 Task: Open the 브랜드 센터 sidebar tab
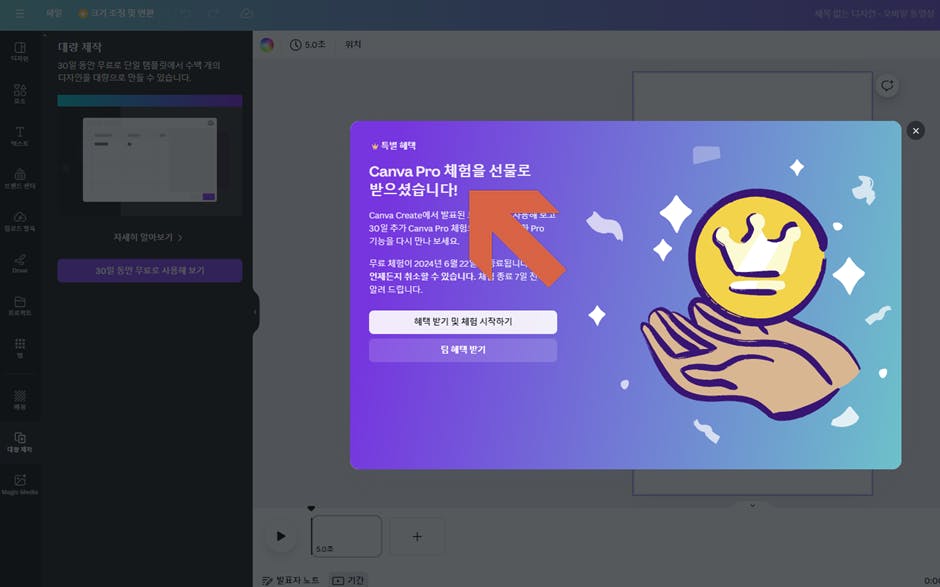tap(20, 179)
